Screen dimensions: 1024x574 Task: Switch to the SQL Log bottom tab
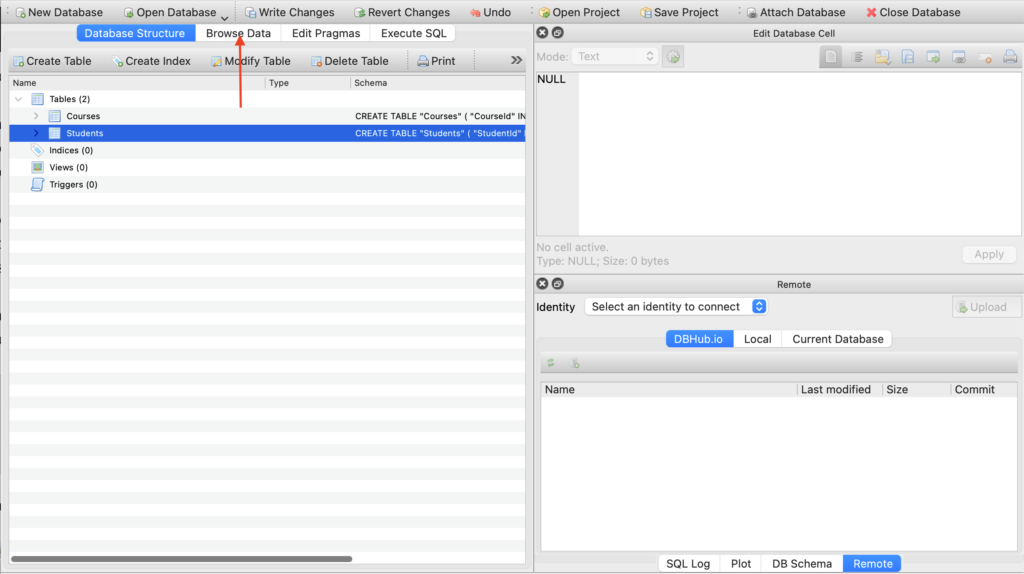click(x=688, y=563)
